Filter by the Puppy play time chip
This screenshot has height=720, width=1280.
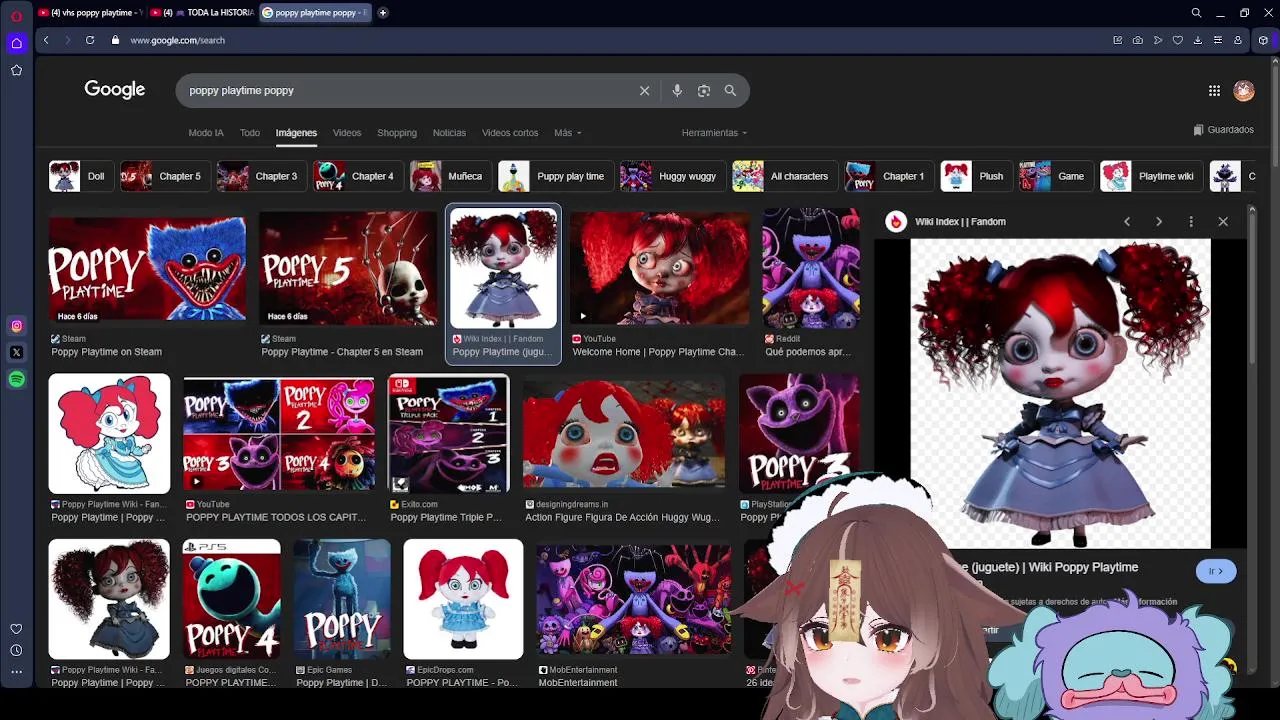click(x=555, y=176)
